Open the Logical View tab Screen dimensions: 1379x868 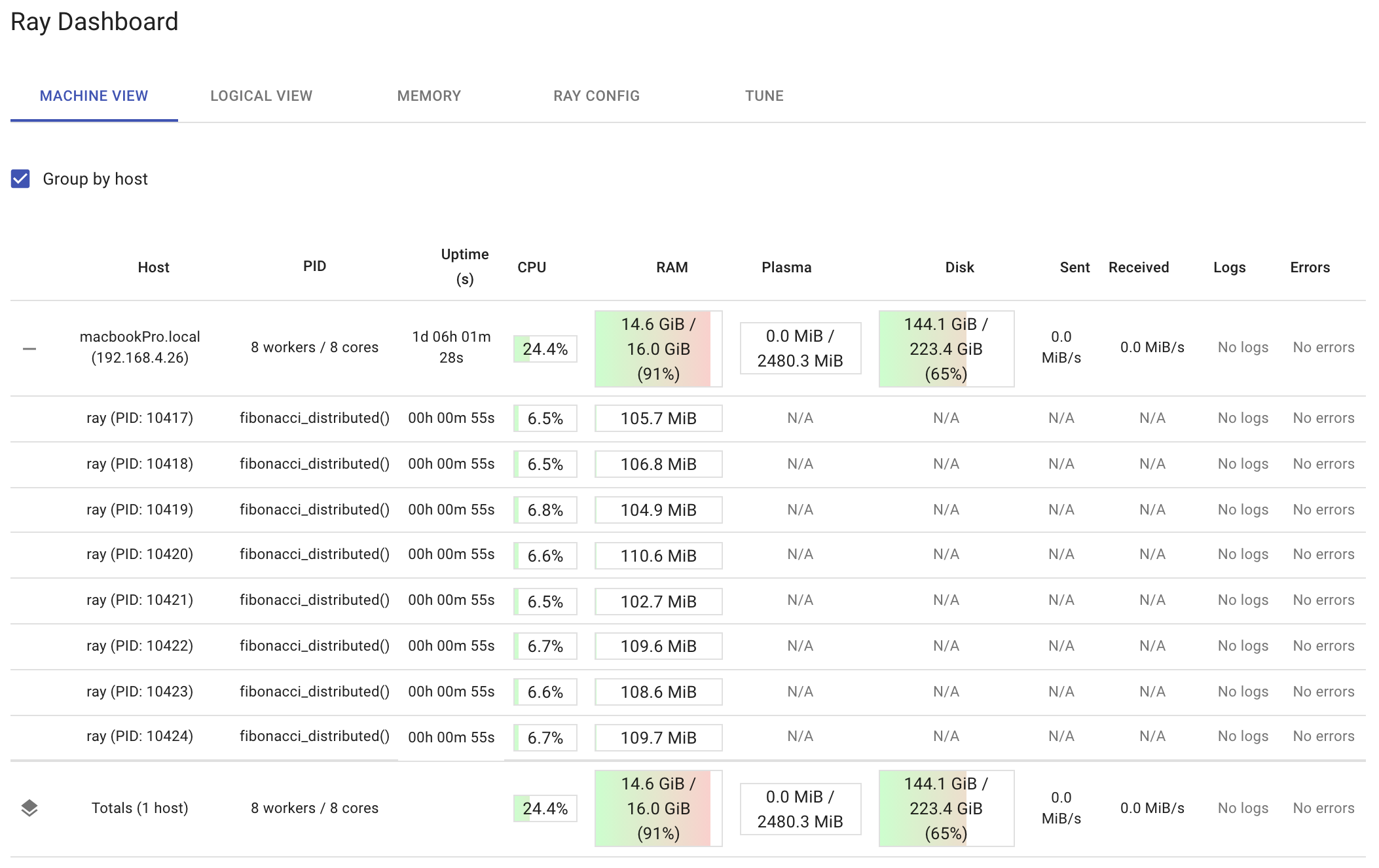click(x=261, y=96)
